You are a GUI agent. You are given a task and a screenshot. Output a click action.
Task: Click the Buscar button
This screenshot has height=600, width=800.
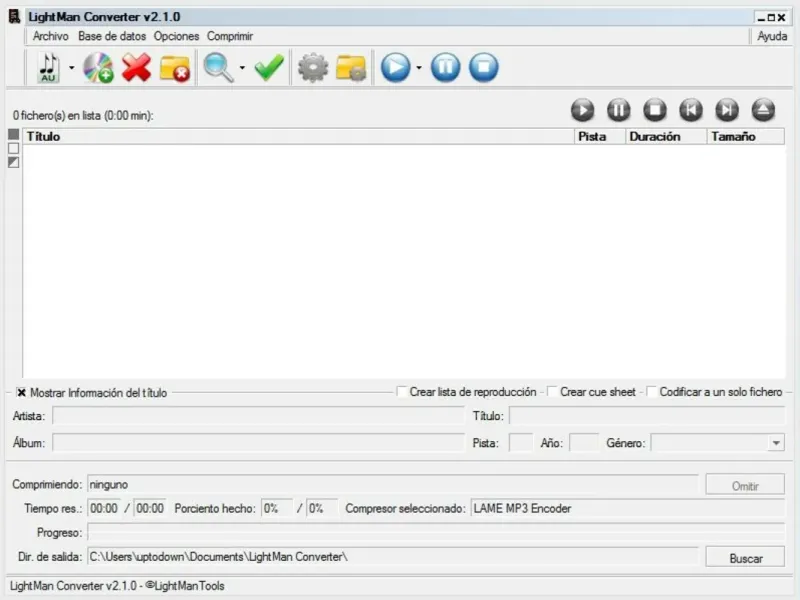(745, 557)
